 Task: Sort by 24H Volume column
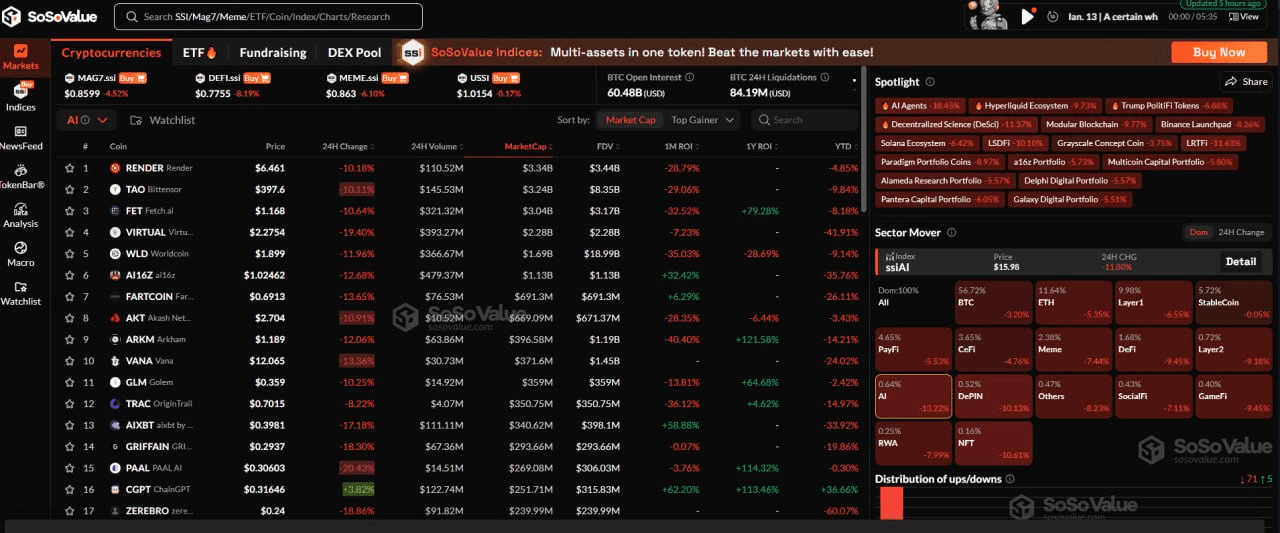tap(437, 147)
